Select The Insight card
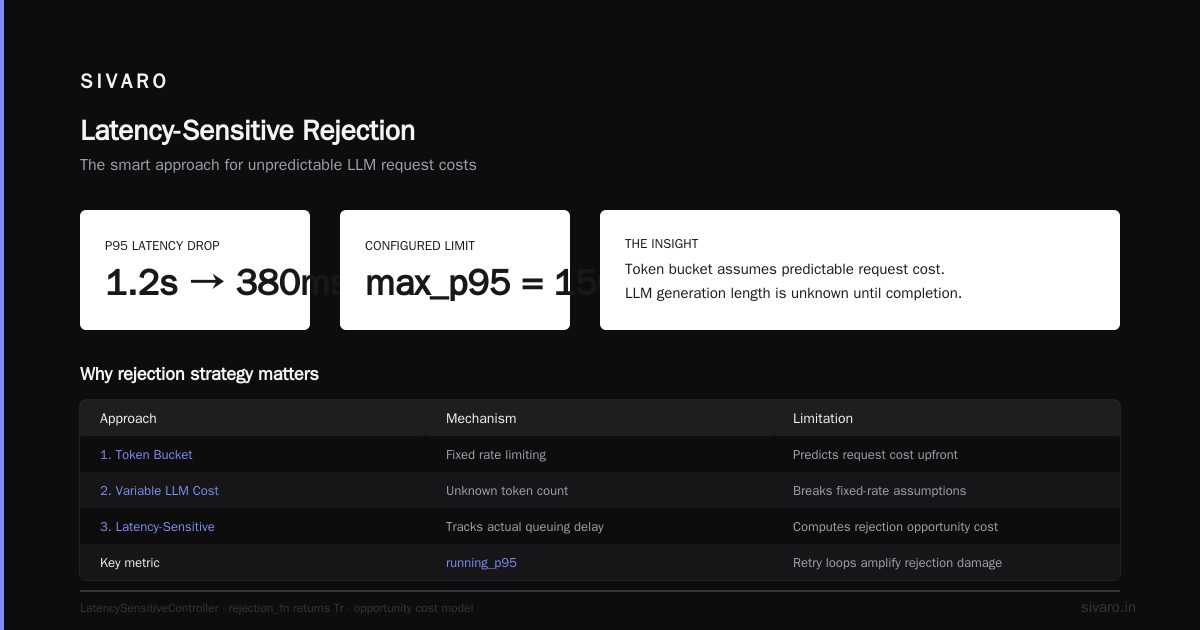Image resolution: width=1200 pixels, height=630 pixels. (860, 270)
